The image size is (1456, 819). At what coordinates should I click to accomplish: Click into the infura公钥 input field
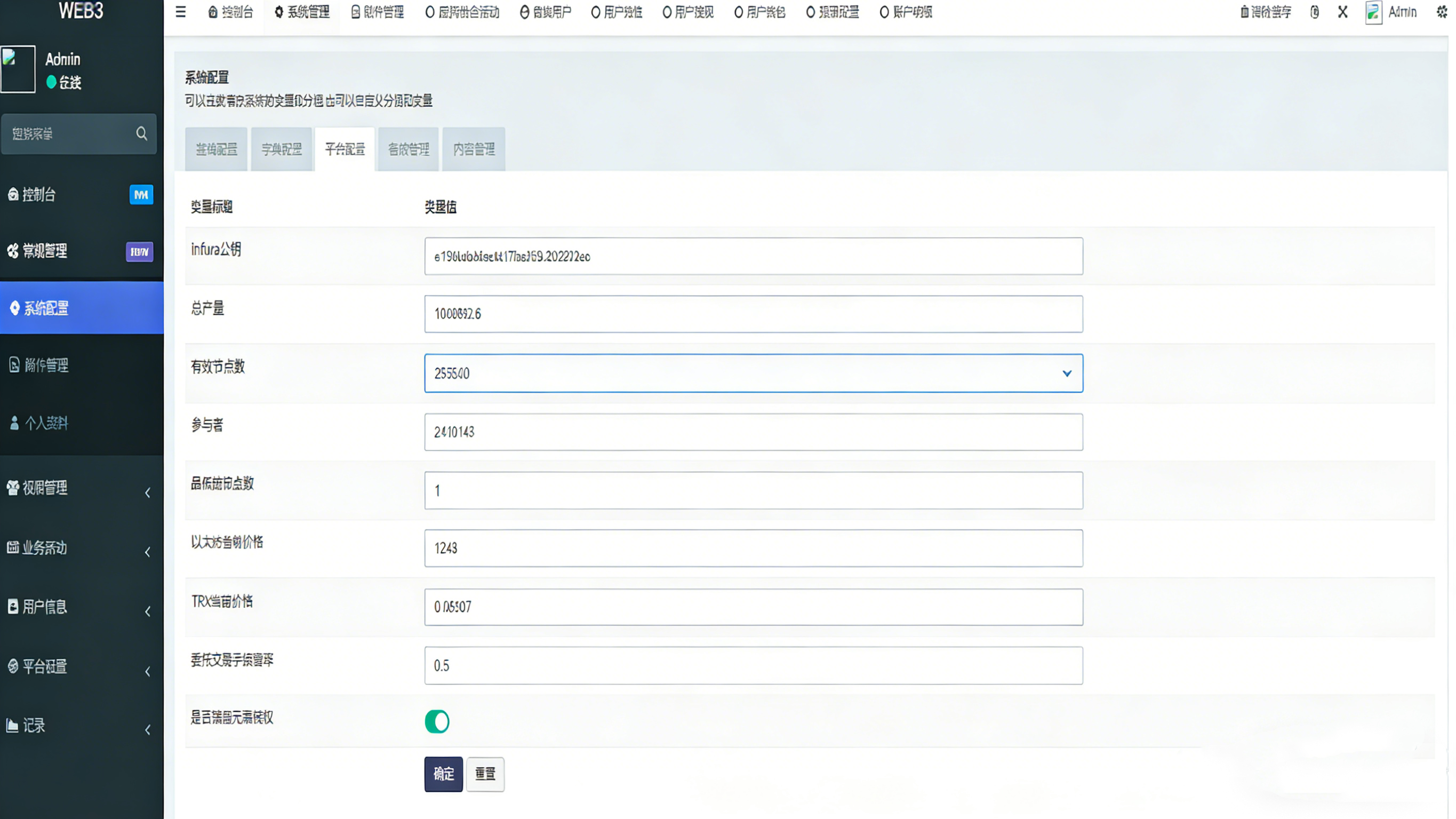pos(753,256)
